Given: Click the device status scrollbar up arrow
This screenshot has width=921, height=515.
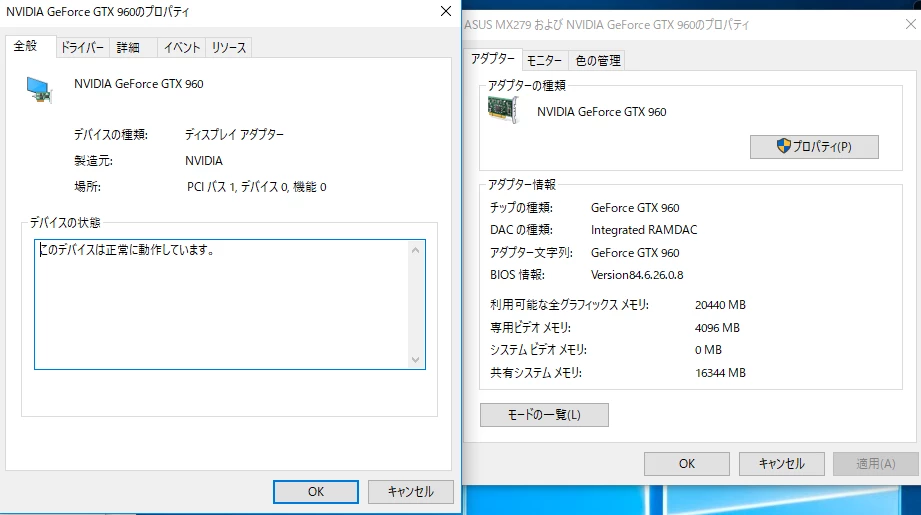Looking at the screenshot, I should pos(415,250).
